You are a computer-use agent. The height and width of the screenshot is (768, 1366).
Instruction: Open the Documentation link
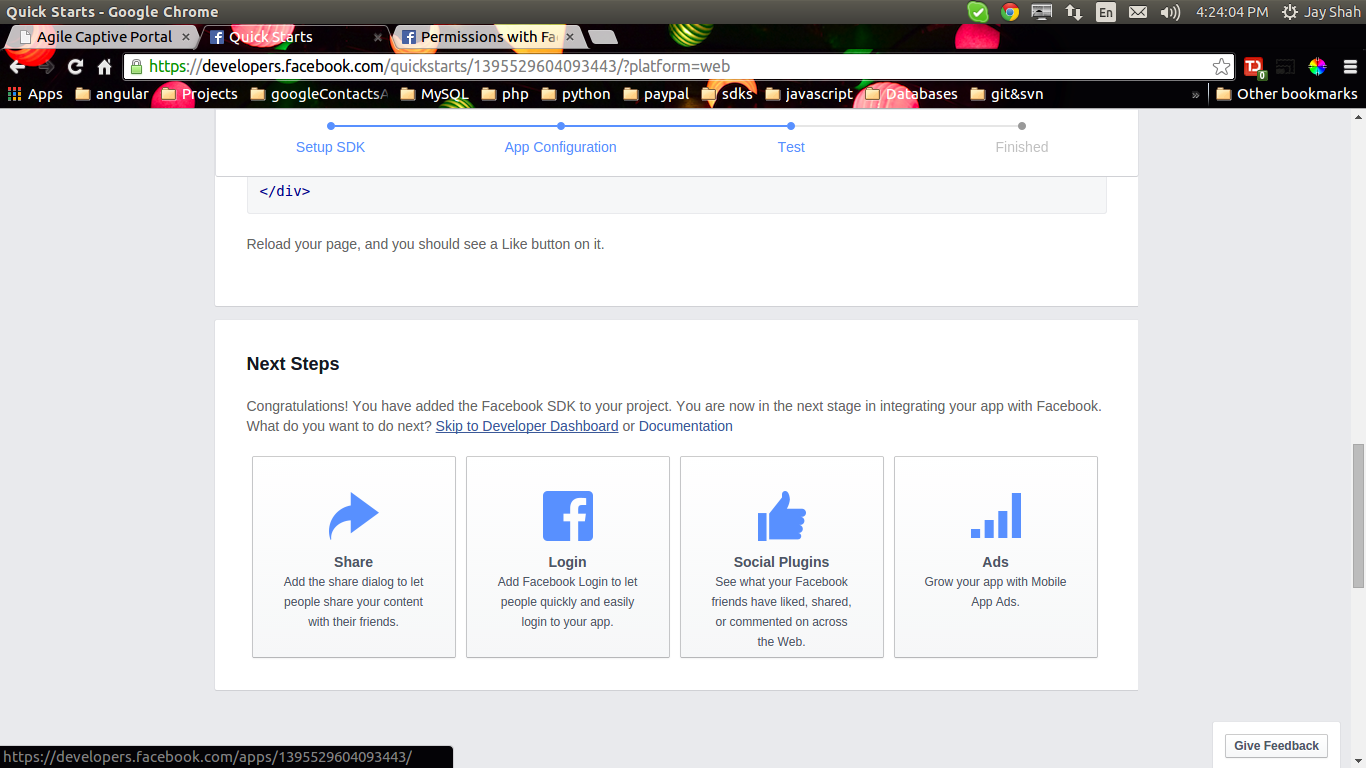pos(686,426)
